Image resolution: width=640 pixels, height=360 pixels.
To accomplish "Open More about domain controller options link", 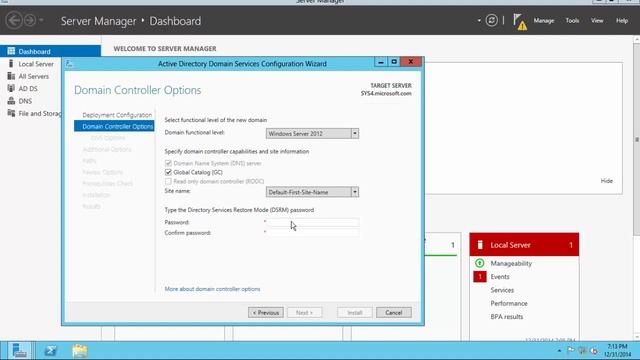I will pyautogui.click(x=212, y=289).
